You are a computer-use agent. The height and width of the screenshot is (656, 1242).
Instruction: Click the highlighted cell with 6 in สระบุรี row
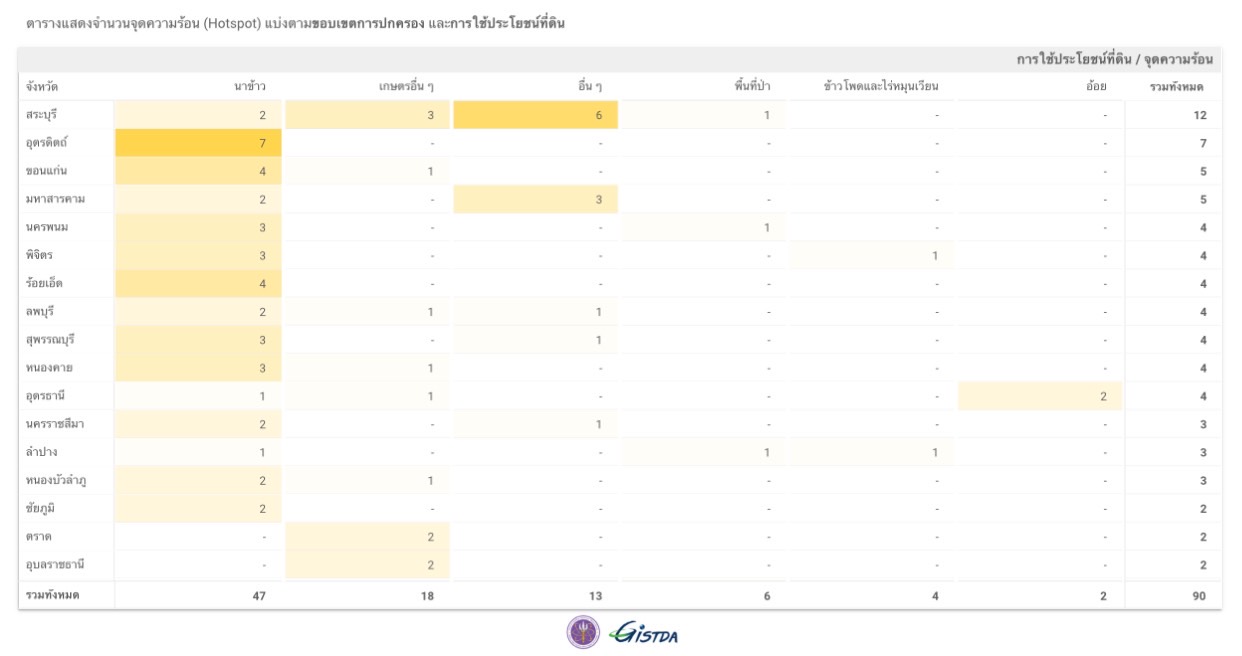(535, 115)
